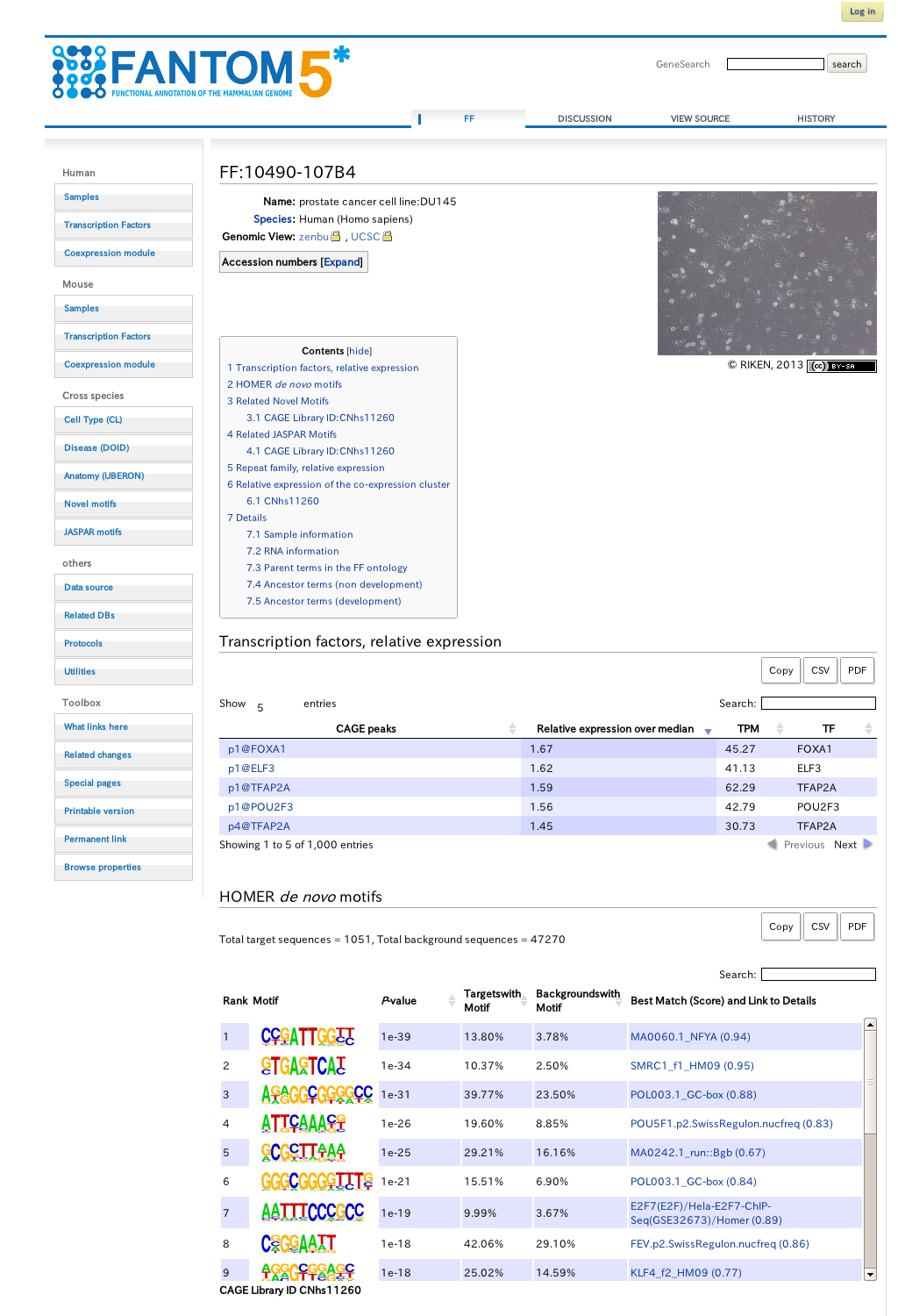Screen dimensions: 898x1316
Task: Click the Log in button
Action: point(862,11)
